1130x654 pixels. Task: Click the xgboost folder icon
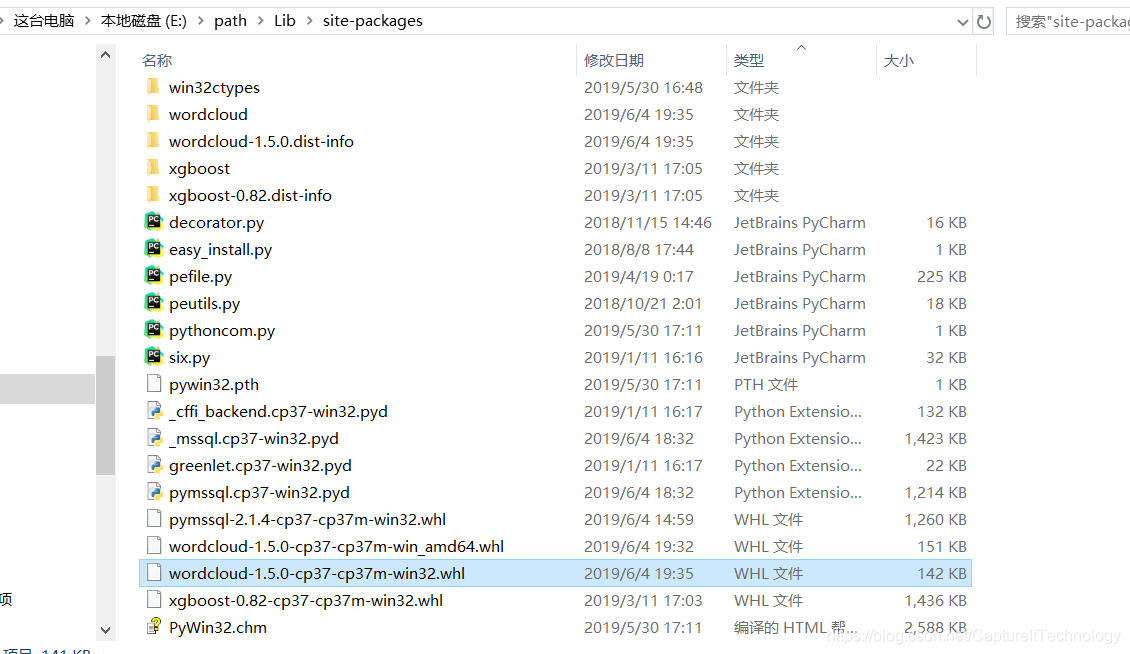click(x=153, y=168)
